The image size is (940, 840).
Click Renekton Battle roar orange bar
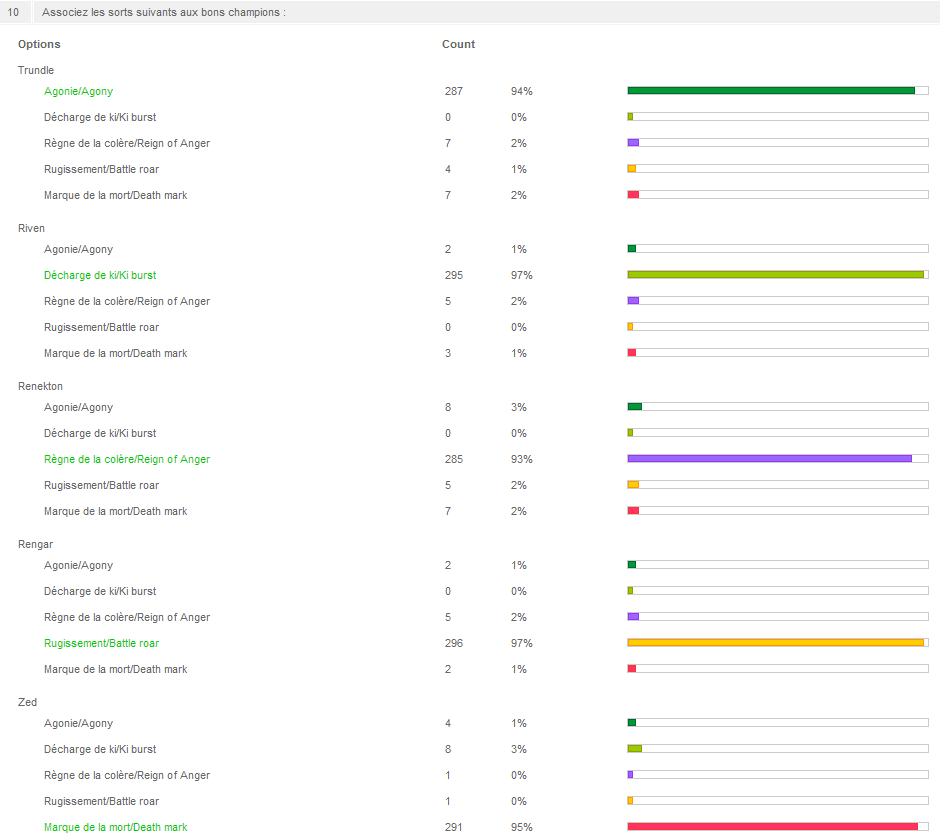pos(633,484)
